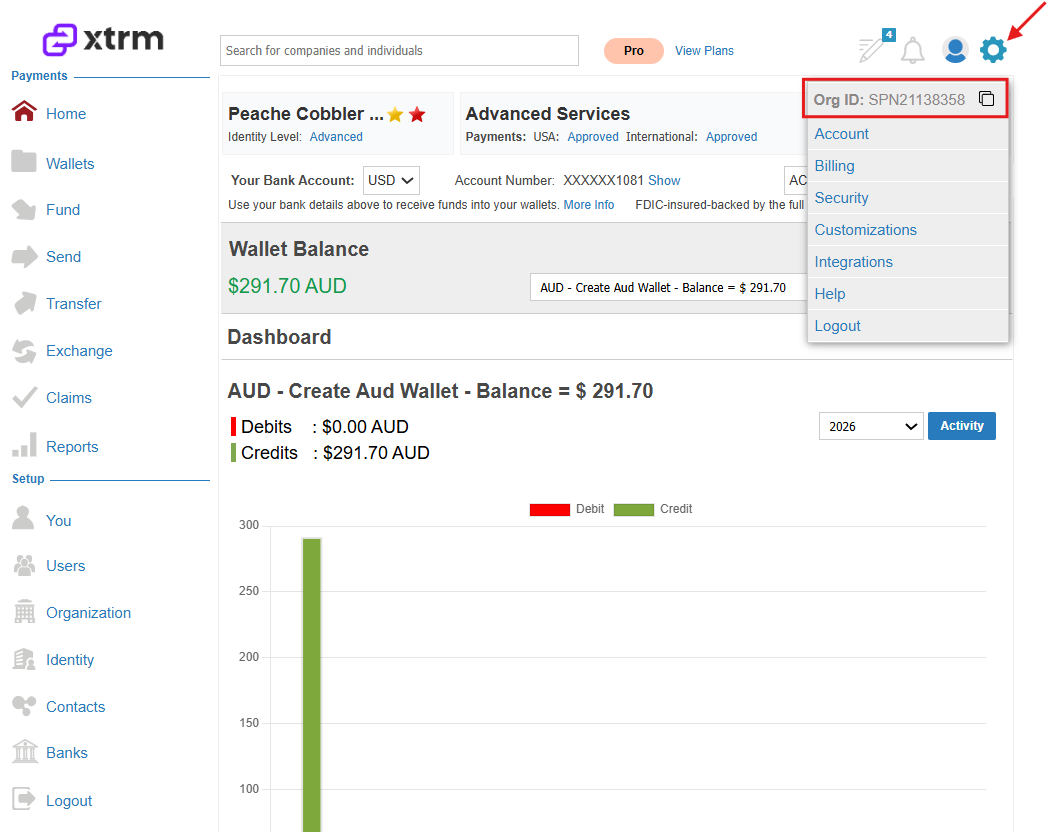Click Show next to account number
The width and height of the screenshot is (1047, 832).
pyautogui.click(x=664, y=180)
